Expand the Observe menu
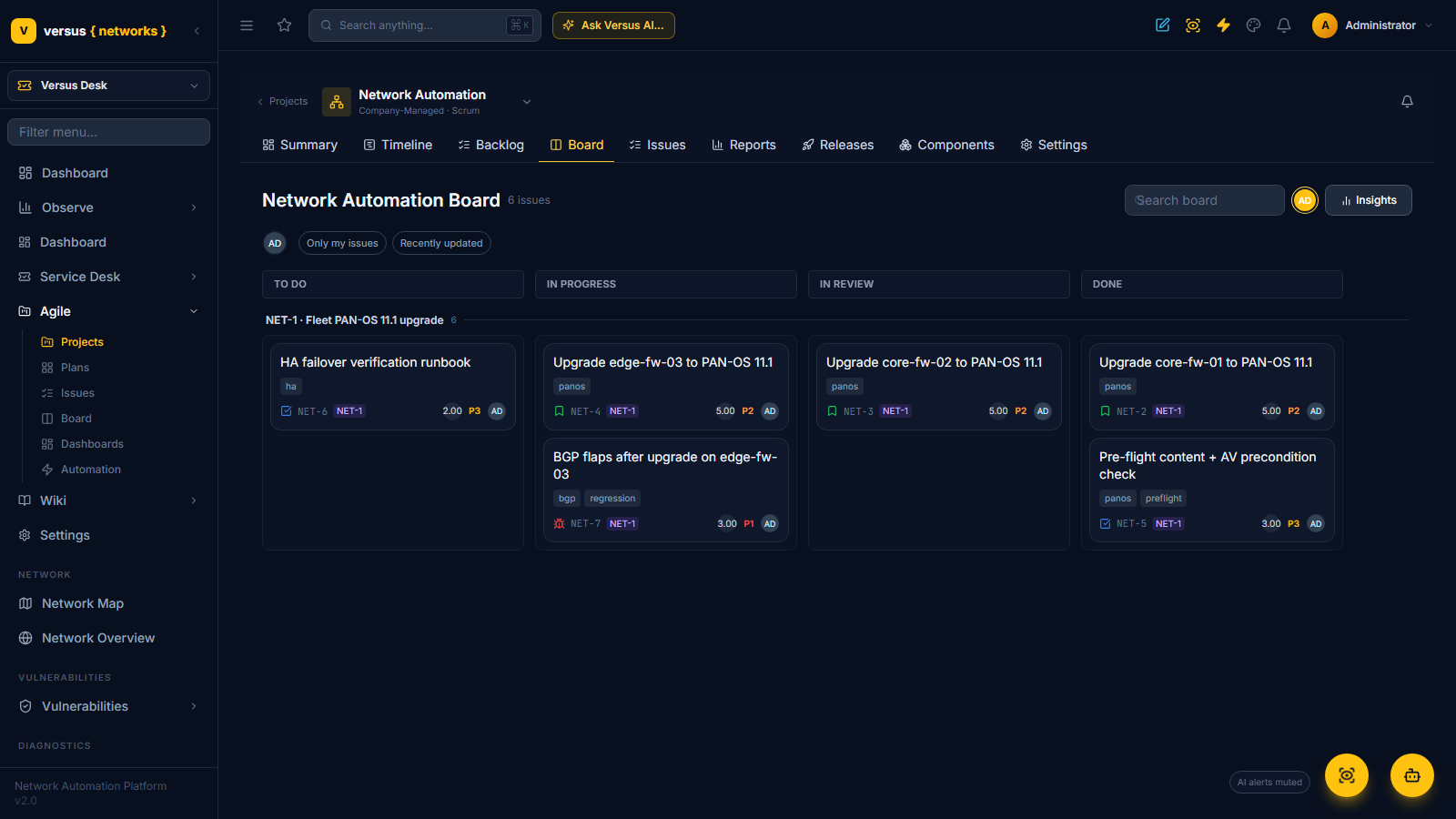 pyautogui.click(x=109, y=207)
